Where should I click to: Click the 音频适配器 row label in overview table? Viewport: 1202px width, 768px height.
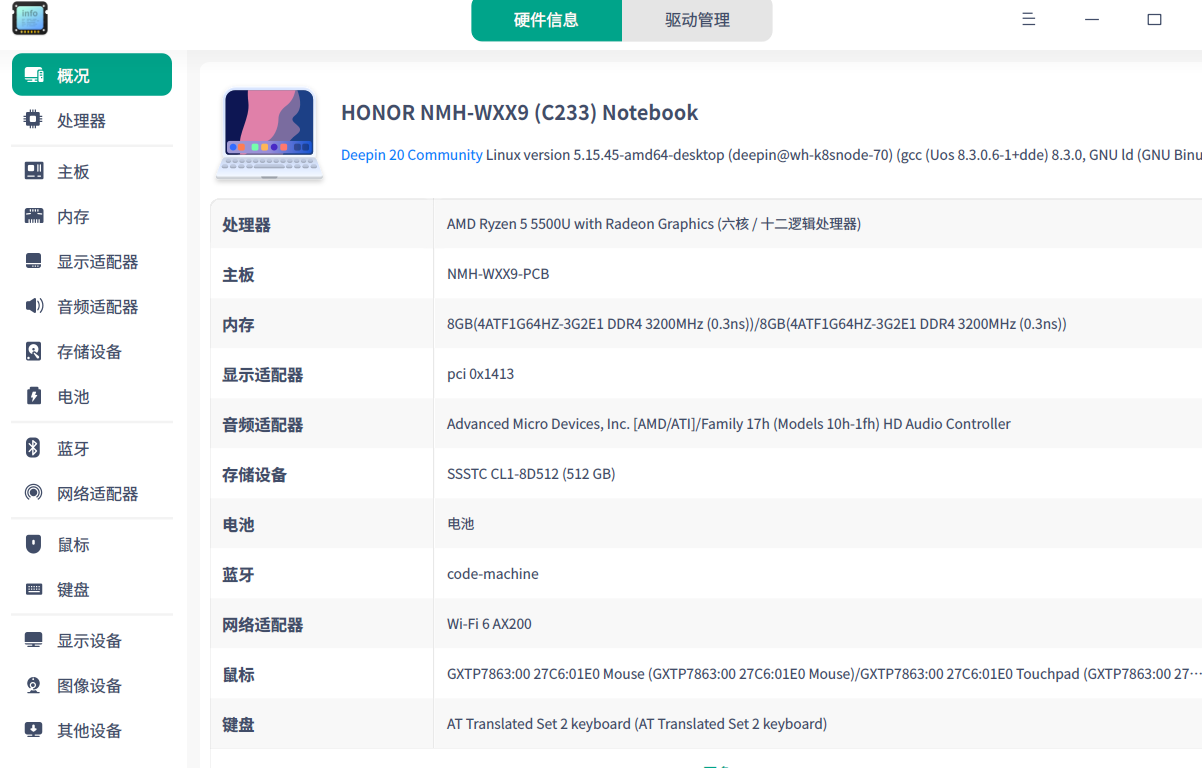[262, 425]
